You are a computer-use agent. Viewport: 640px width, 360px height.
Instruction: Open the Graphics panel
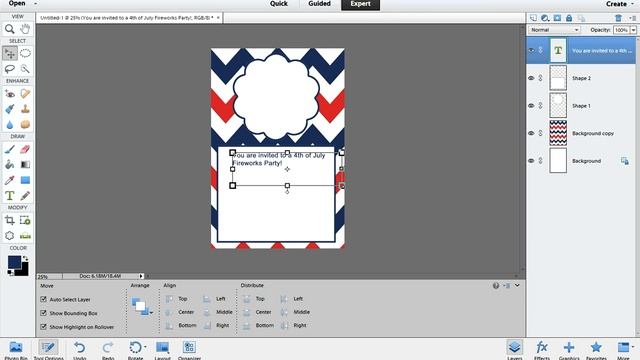[569, 350]
